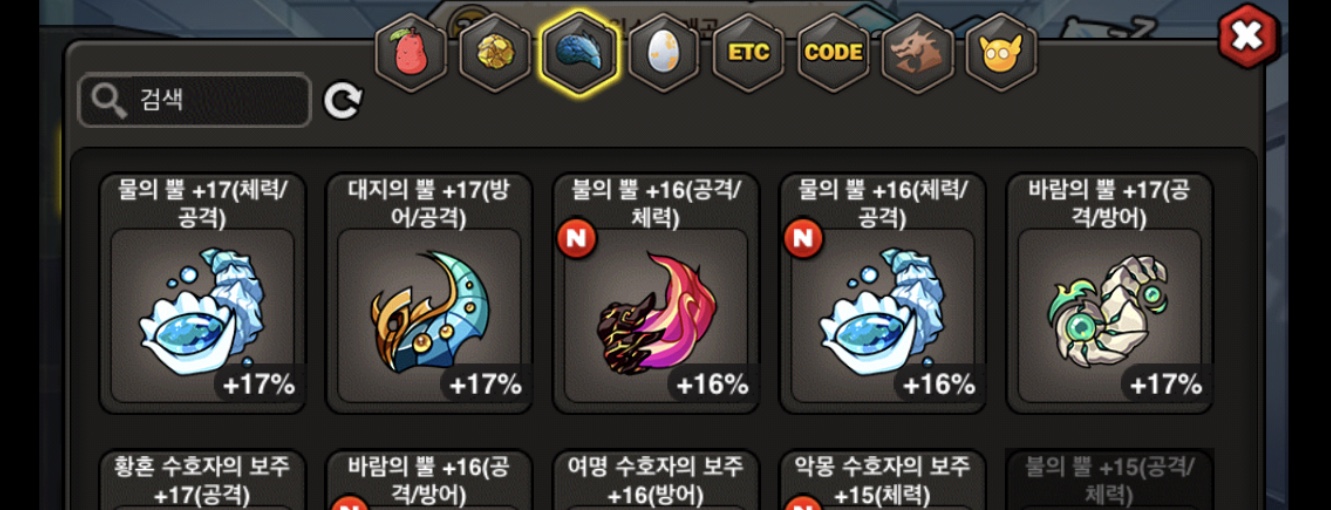This screenshot has width=1331, height=510.
Task: Pick 물의 뿔 +16 water horn item
Action: click(884, 293)
